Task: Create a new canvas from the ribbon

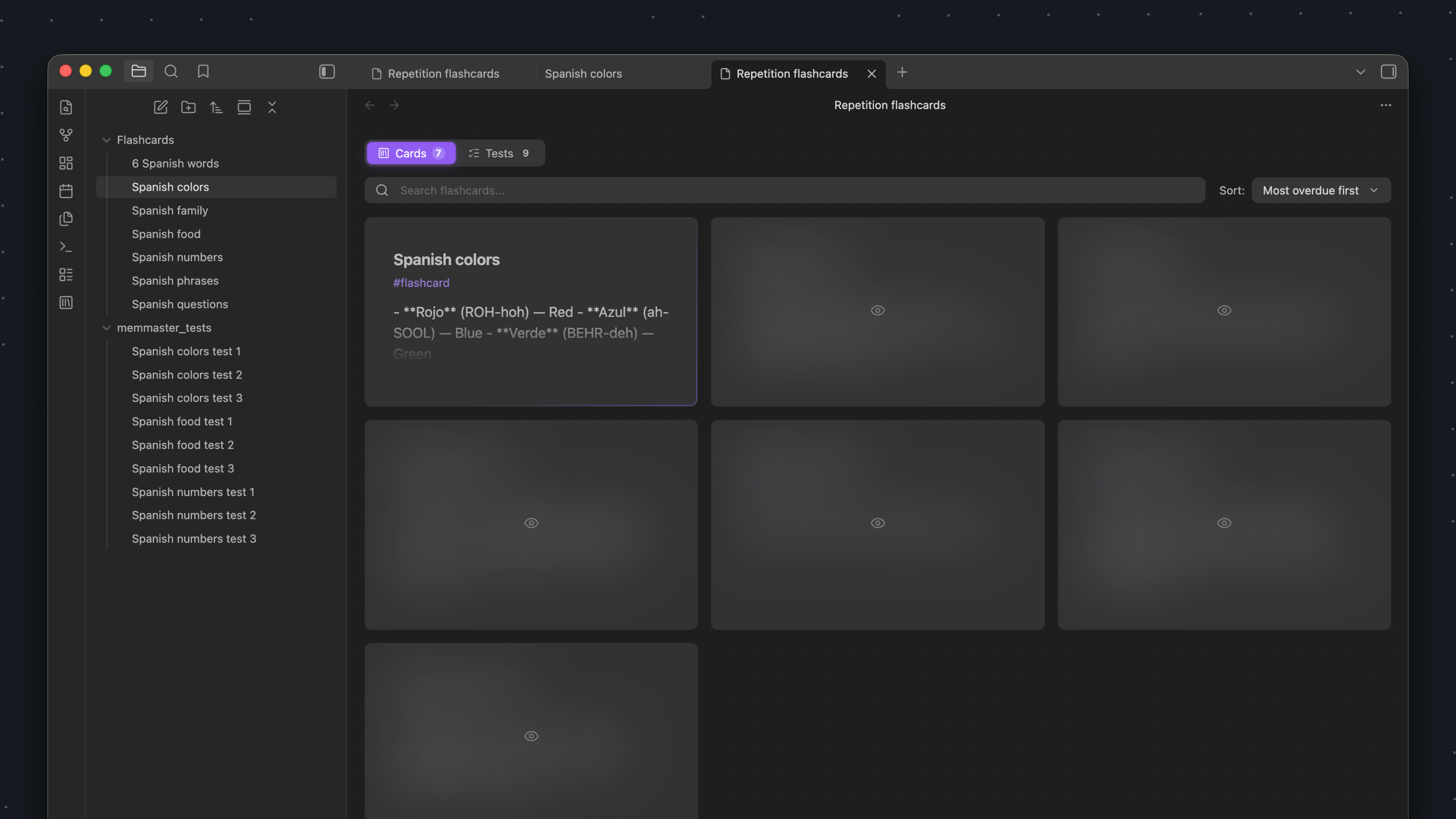Action: [66, 163]
